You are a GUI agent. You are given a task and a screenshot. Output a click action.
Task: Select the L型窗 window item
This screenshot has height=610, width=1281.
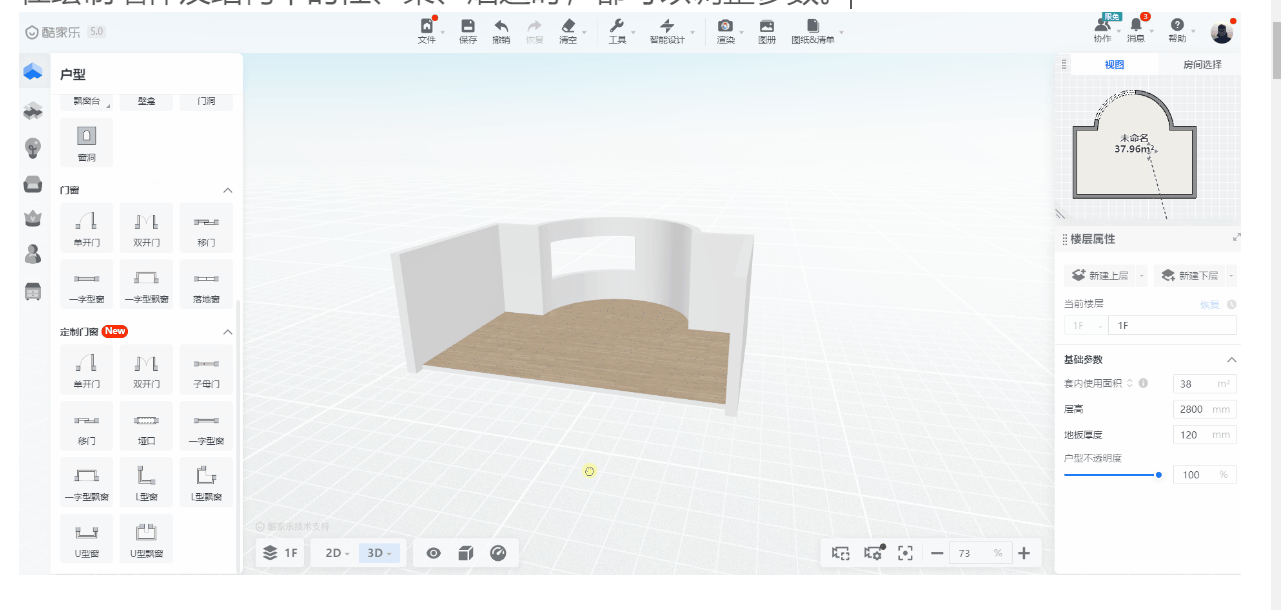click(x=146, y=482)
